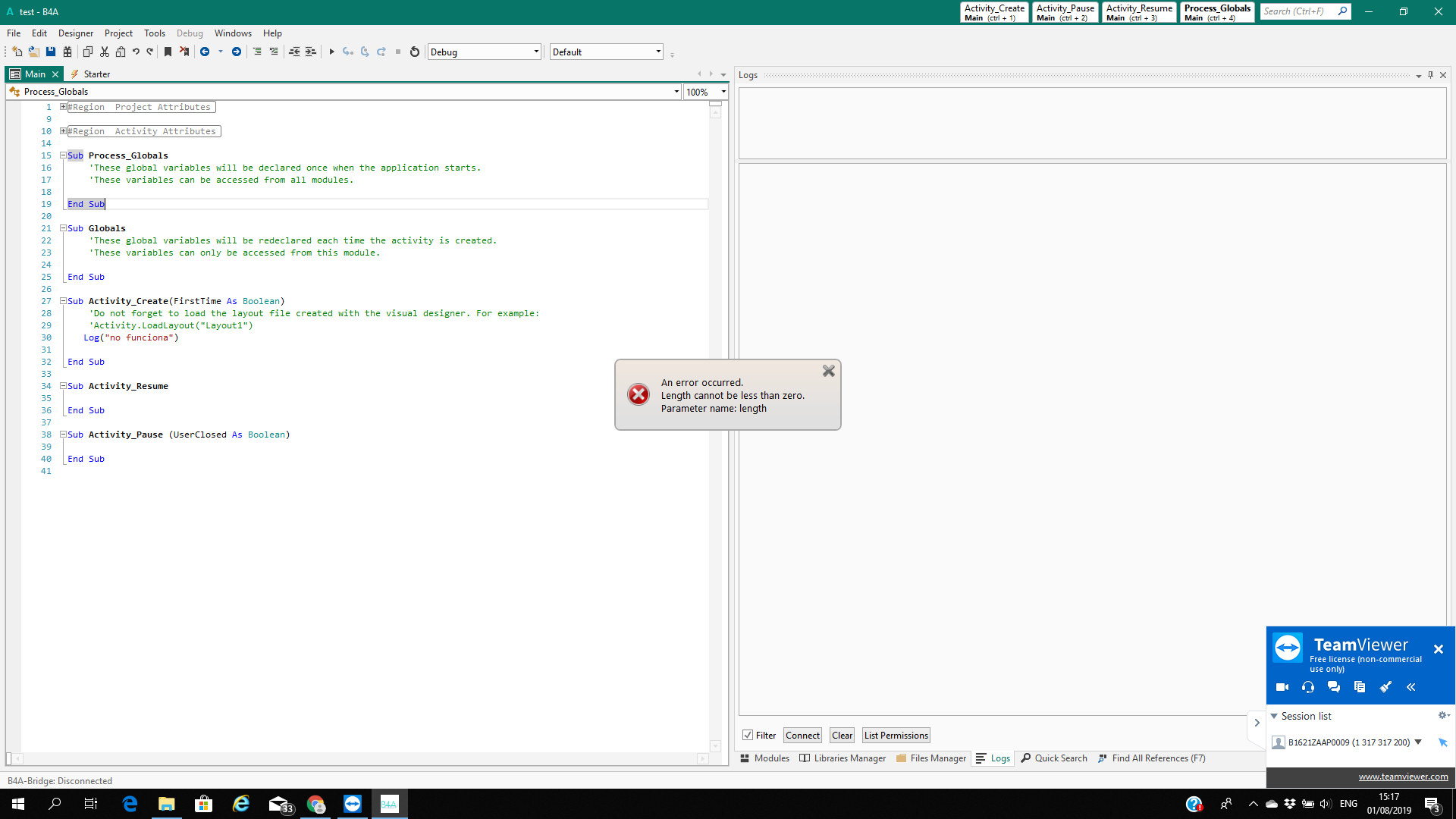Collapse the Sub Process_Globals code block
1456x819 pixels.
pos(64,155)
